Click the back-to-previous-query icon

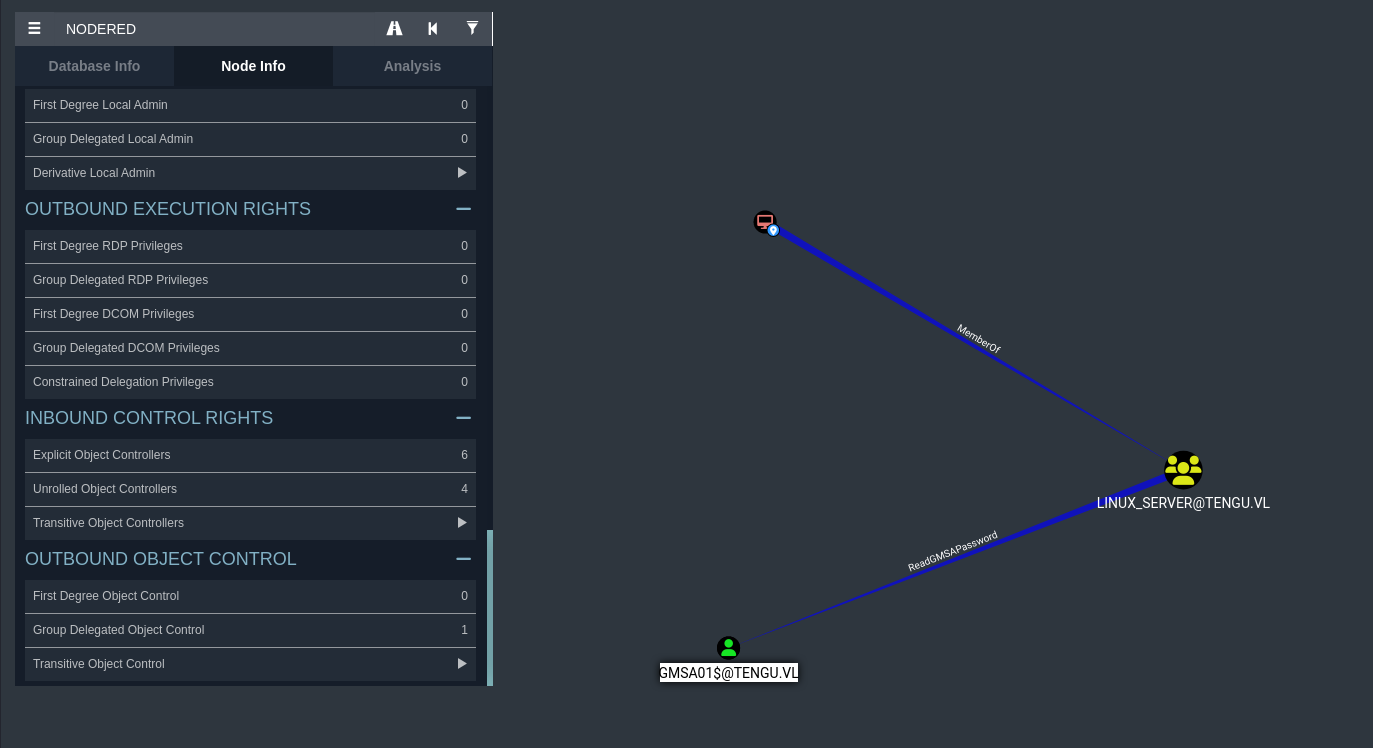pos(433,29)
